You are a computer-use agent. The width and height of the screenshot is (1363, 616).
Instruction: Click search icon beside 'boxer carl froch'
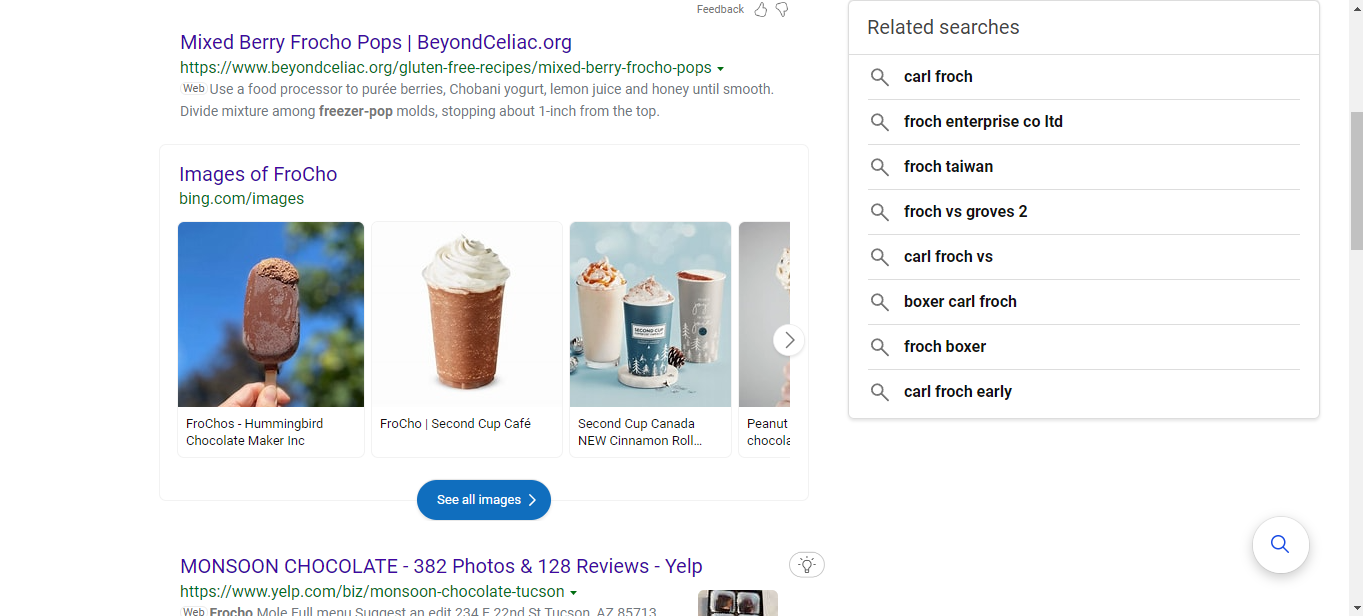[x=880, y=302]
